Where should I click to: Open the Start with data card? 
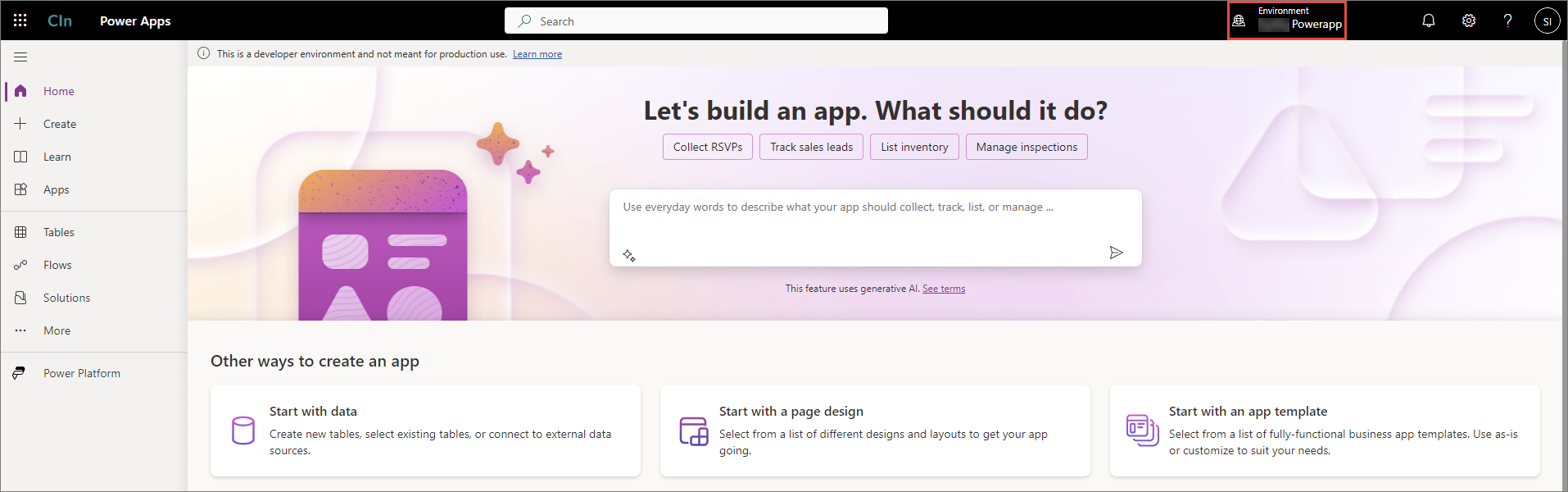pyautogui.click(x=425, y=430)
